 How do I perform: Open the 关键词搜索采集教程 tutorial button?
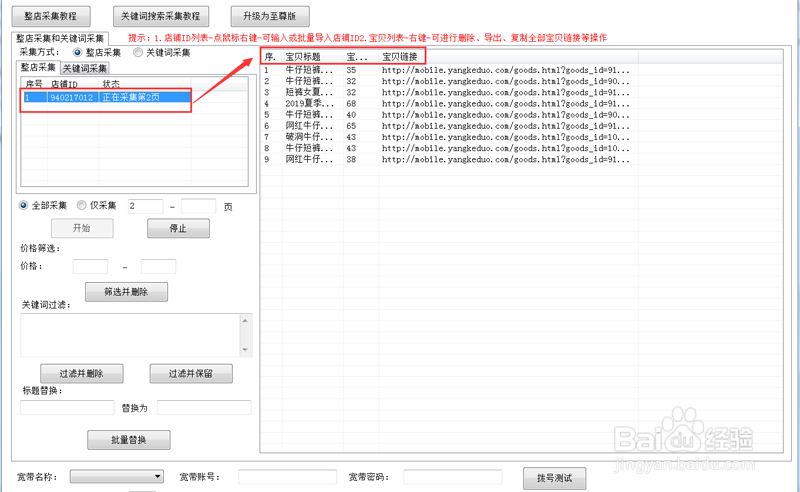pyautogui.click(x=160, y=16)
